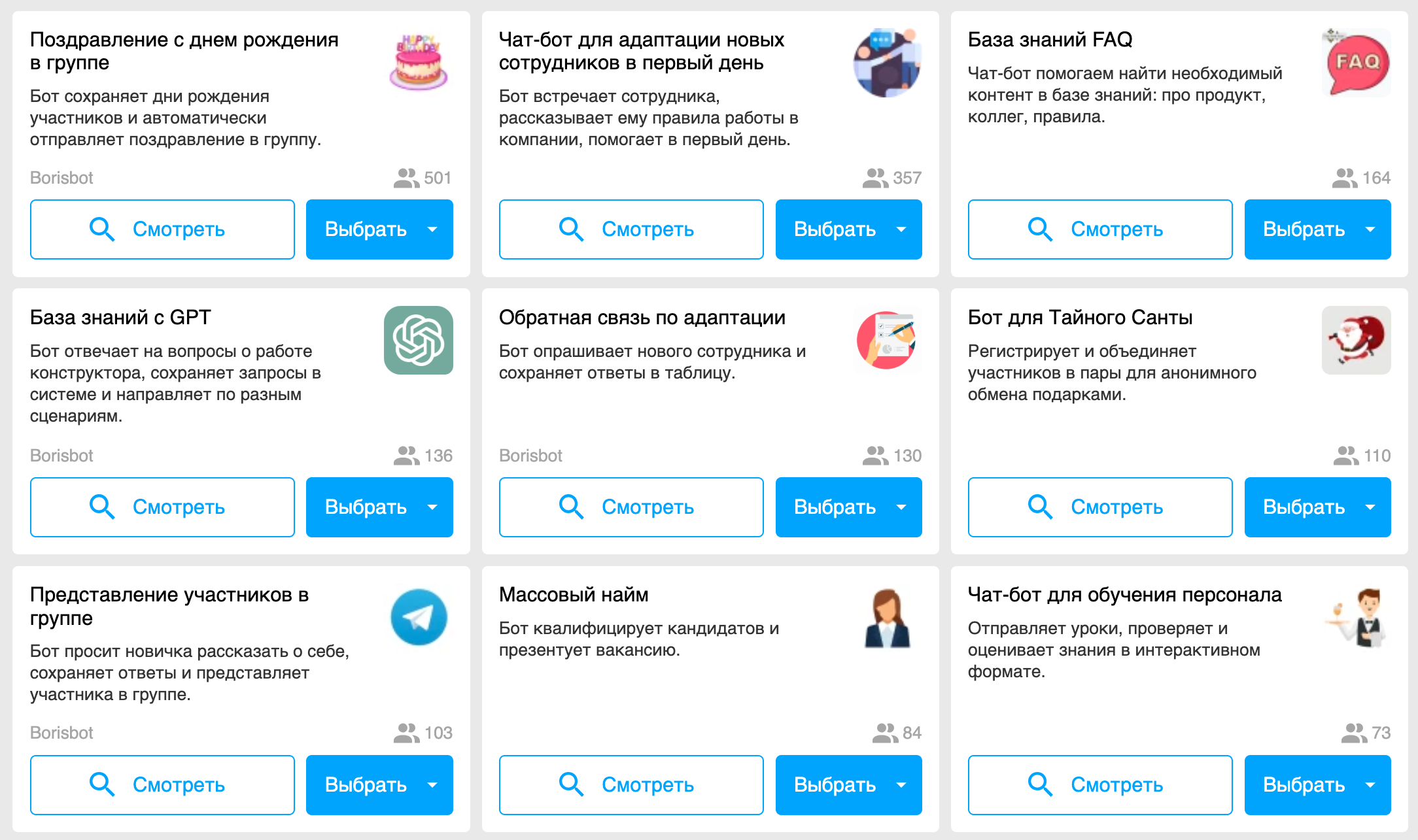Click the businesswoman icon in Массовый найм

pos(888,618)
